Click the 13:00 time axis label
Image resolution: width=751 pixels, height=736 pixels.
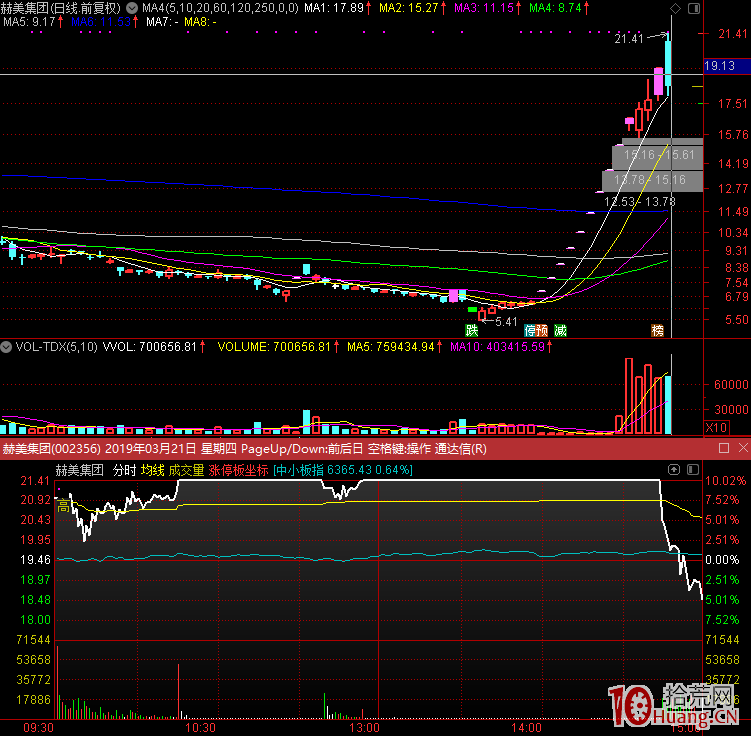click(x=364, y=728)
